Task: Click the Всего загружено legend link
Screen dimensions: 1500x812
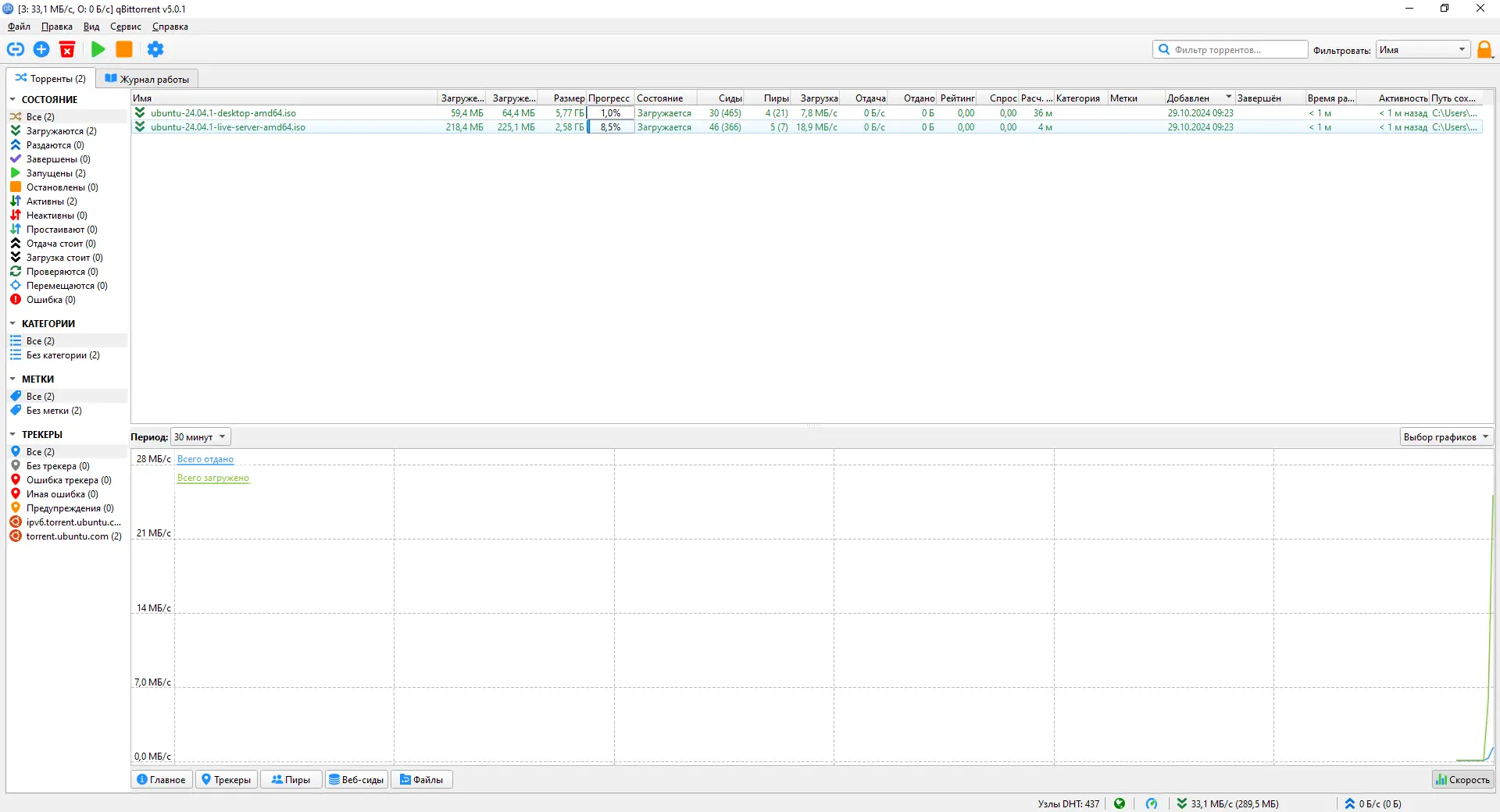Action: (213, 478)
